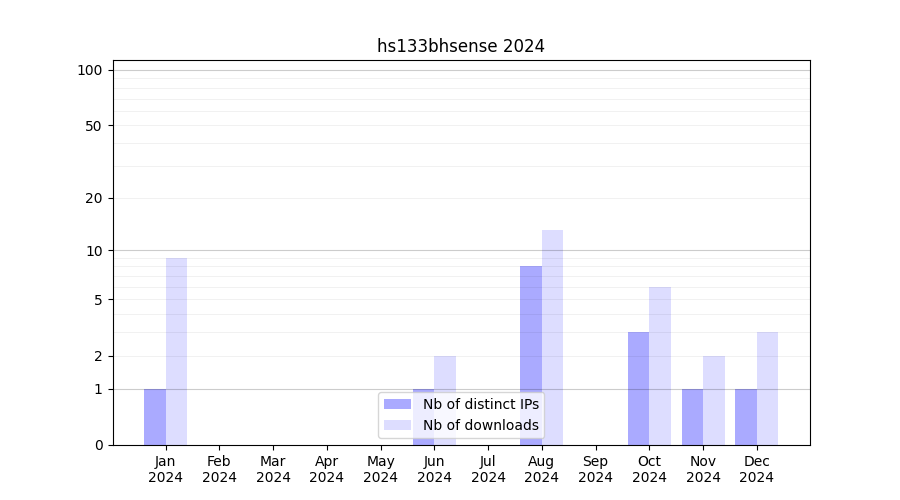This screenshot has height=500, width=900.
Task: Click the 100 tick label on y-axis
Action: click(x=90, y=70)
